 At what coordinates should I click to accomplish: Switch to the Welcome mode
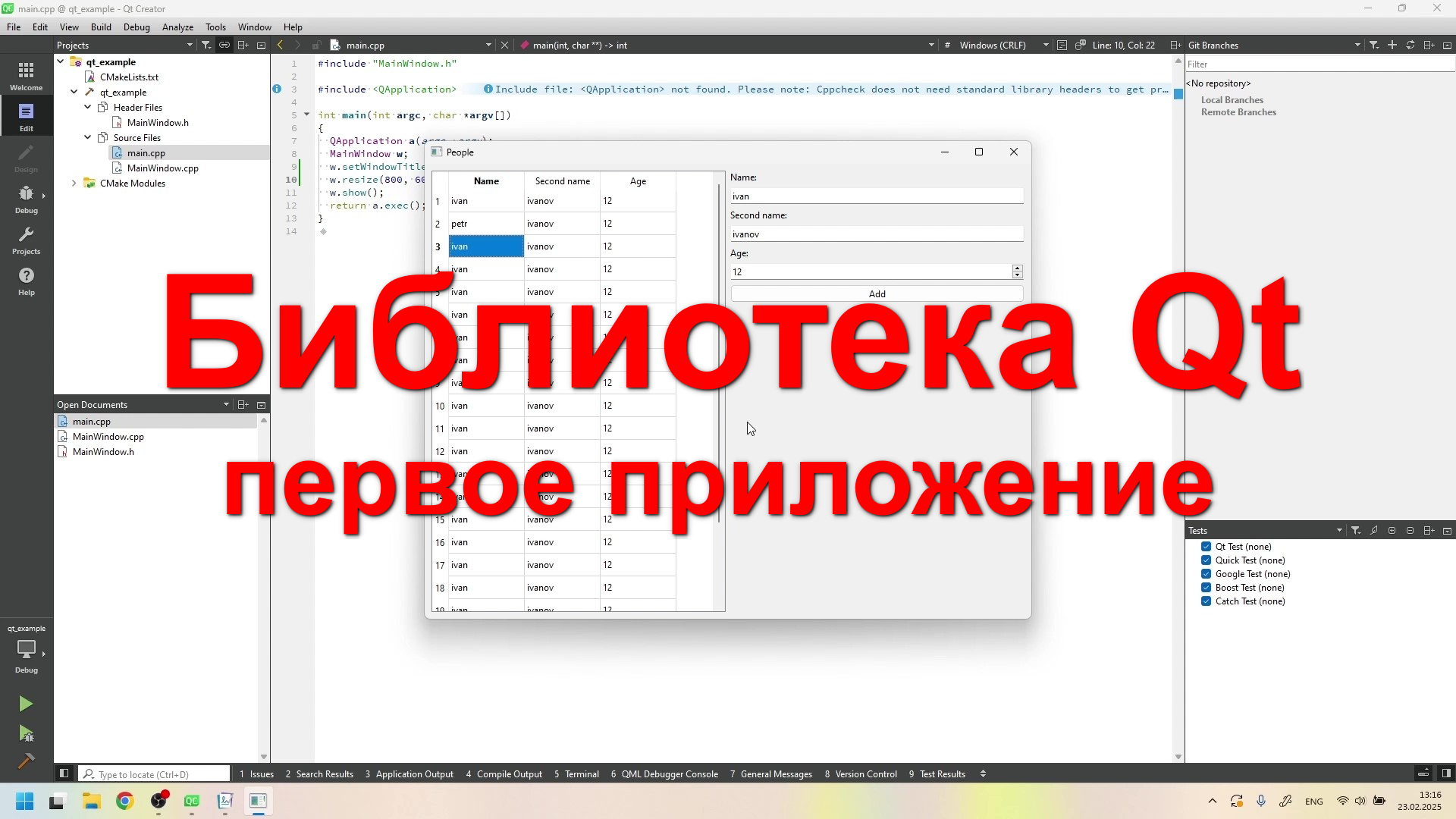click(26, 74)
